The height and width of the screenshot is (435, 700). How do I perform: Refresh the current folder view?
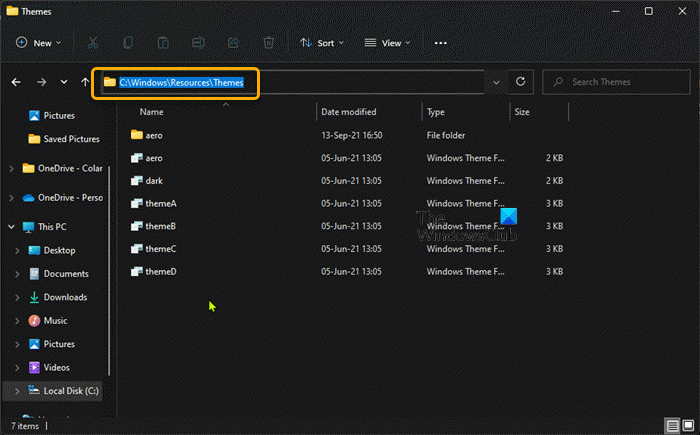[520, 82]
